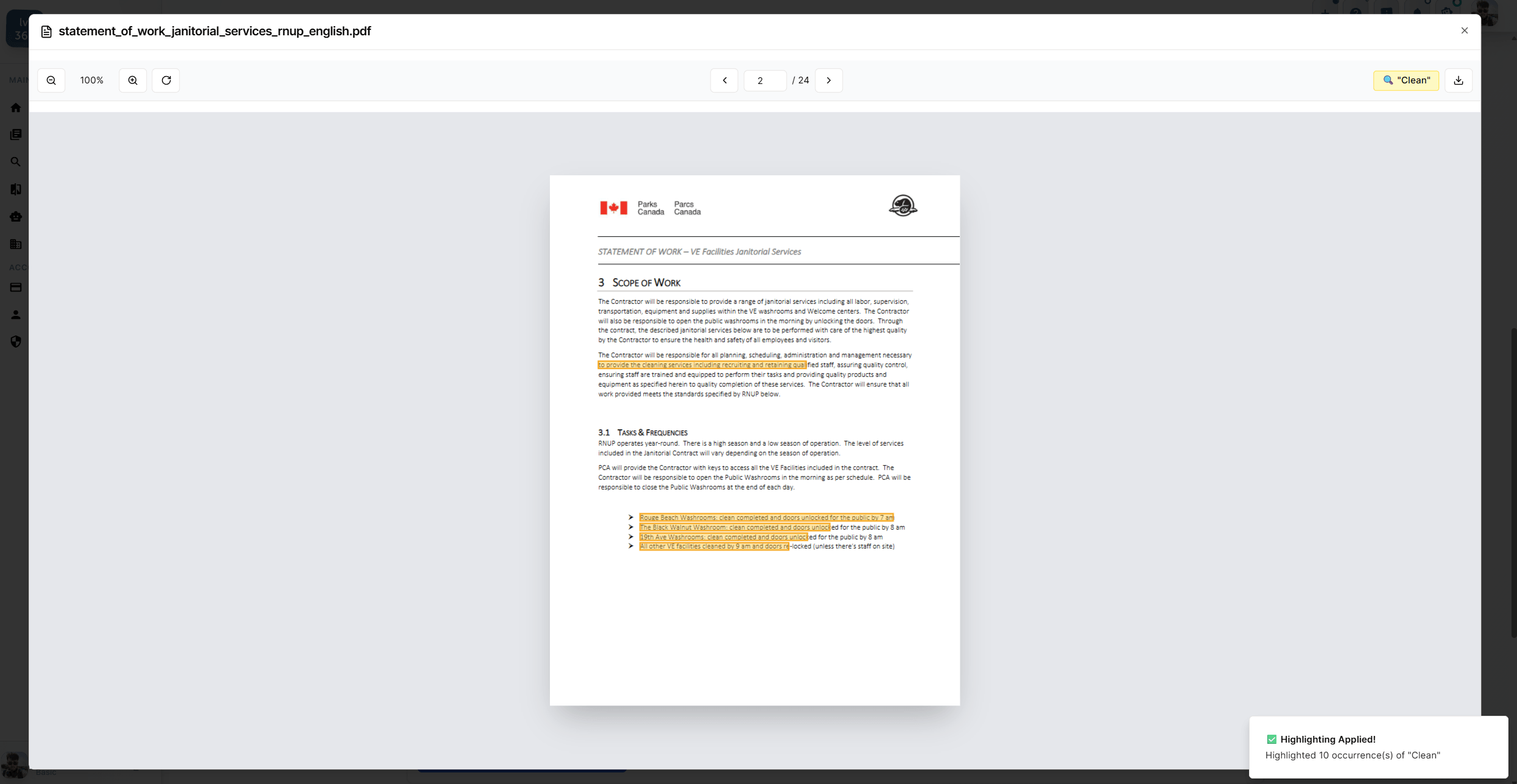
Task: Click the robot icon in sidebar
Action: point(16,217)
